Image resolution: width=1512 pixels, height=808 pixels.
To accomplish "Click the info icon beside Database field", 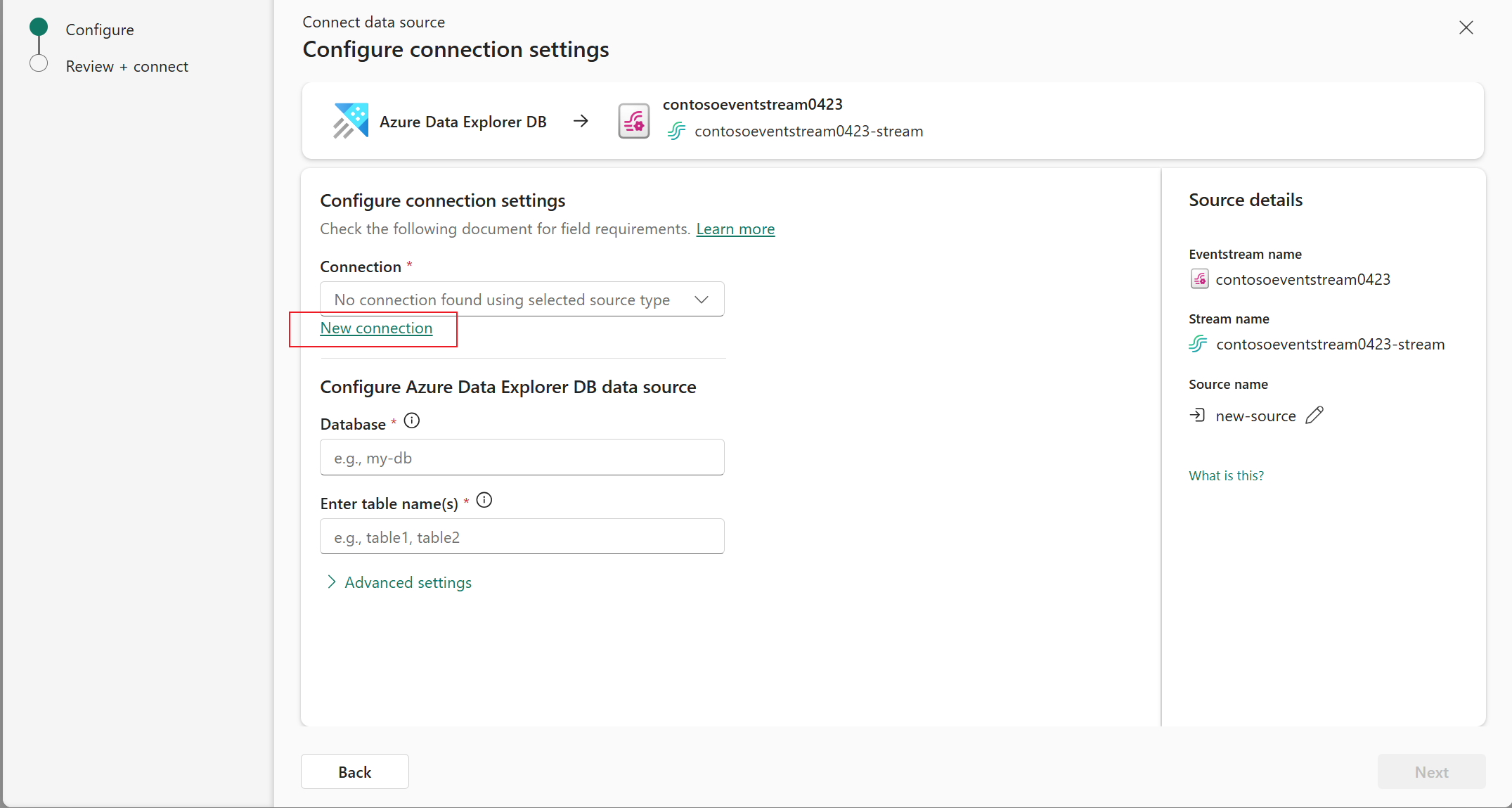I will click(411, 421).
